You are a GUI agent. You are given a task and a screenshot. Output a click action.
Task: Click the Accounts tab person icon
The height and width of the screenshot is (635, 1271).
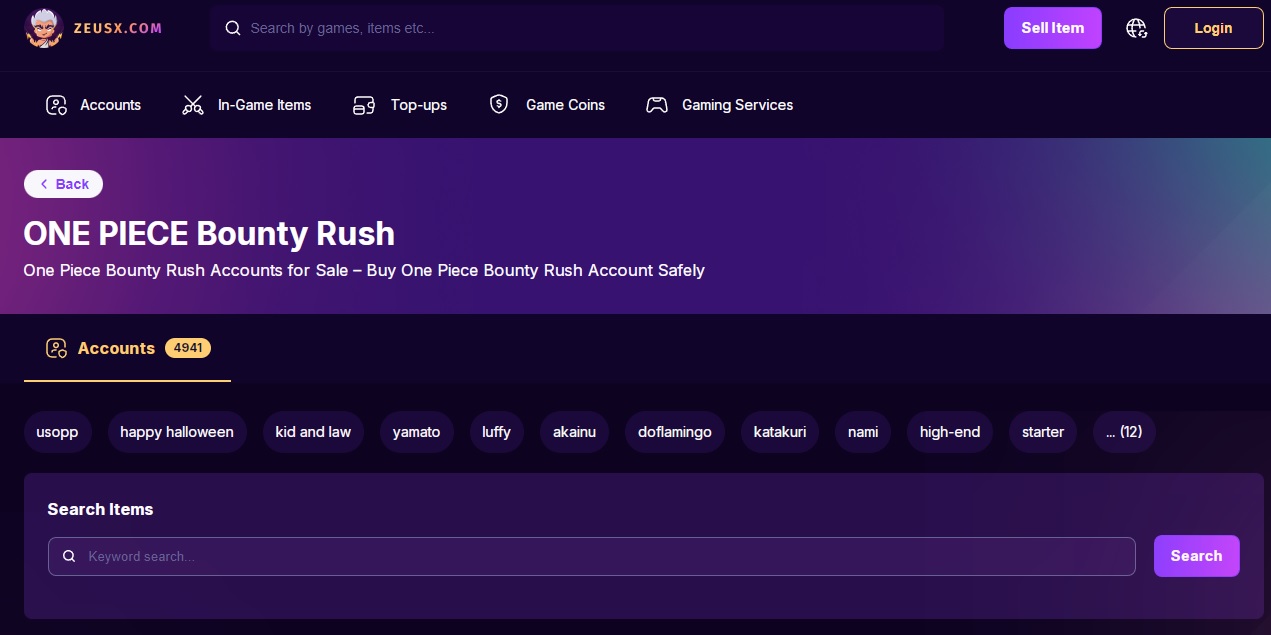click(x=56, y=348)
